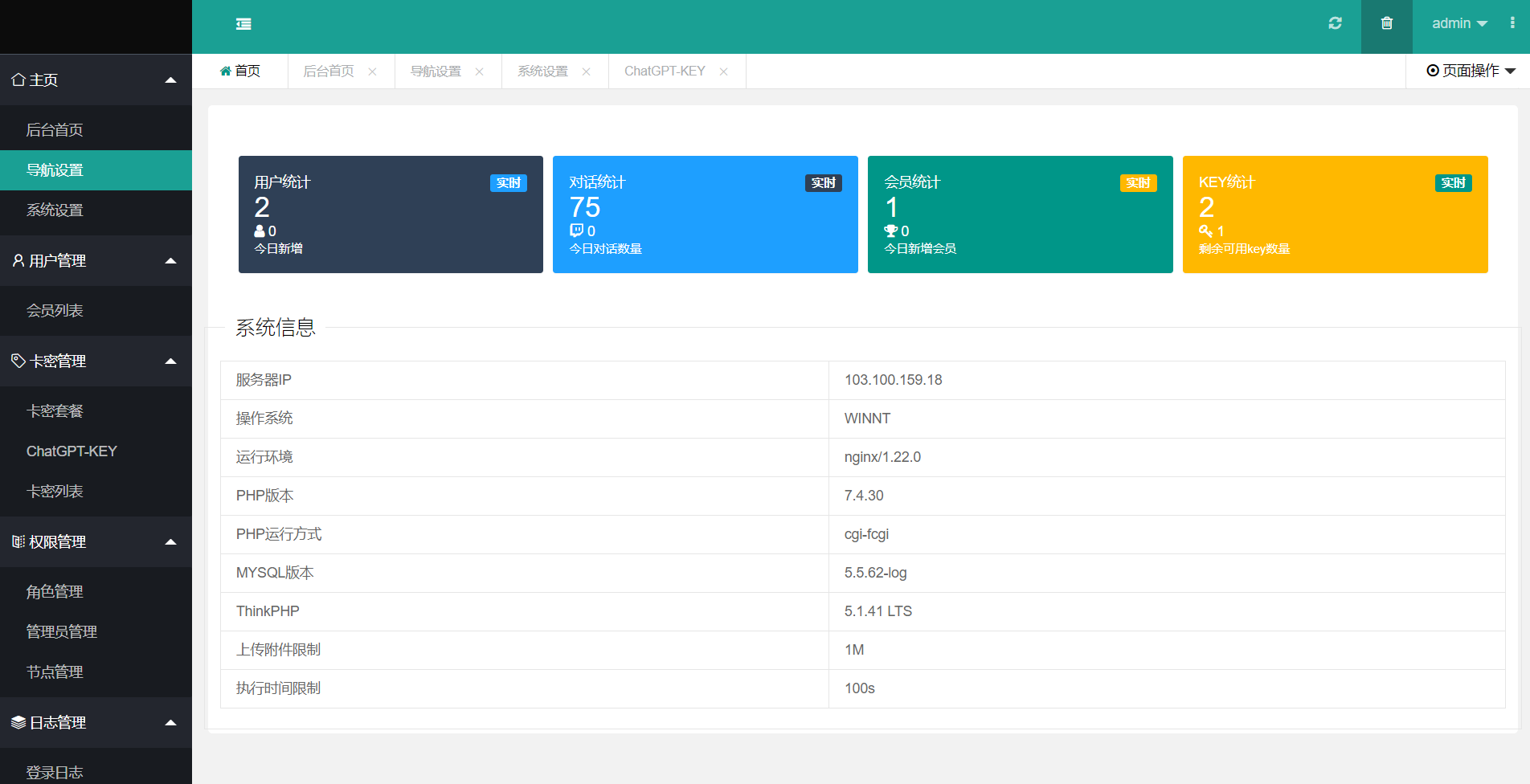
Task: Click the 对话统计 card
Action: [x=706, y=214]
